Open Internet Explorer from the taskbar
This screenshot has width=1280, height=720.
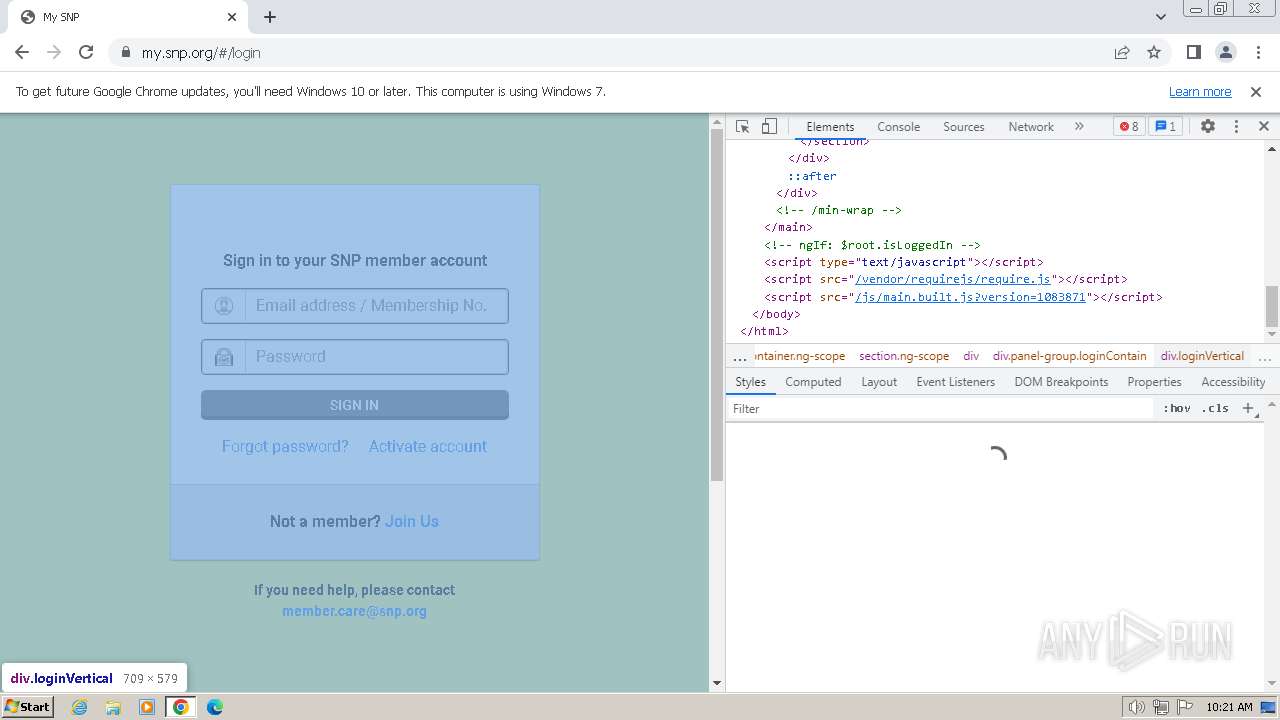pyautogui.click(x=80, y=707)
